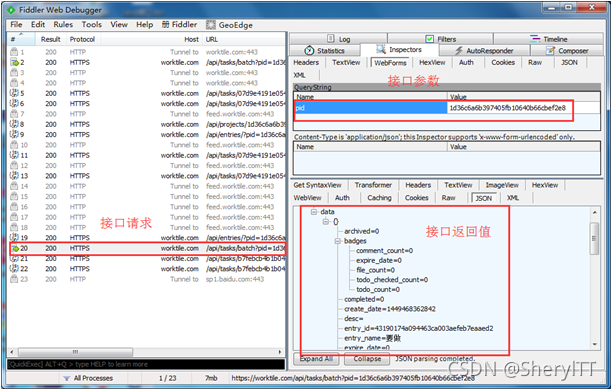Click the session list horizontal scrollbar thumb

(x=75, y=352)
